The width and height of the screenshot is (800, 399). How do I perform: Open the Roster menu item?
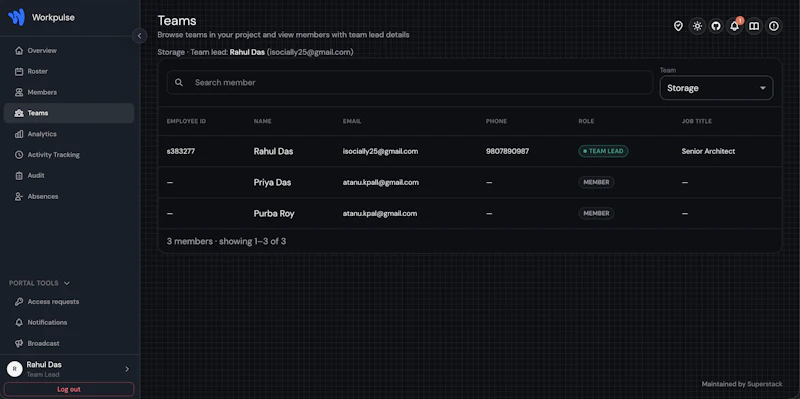point(69,71)
